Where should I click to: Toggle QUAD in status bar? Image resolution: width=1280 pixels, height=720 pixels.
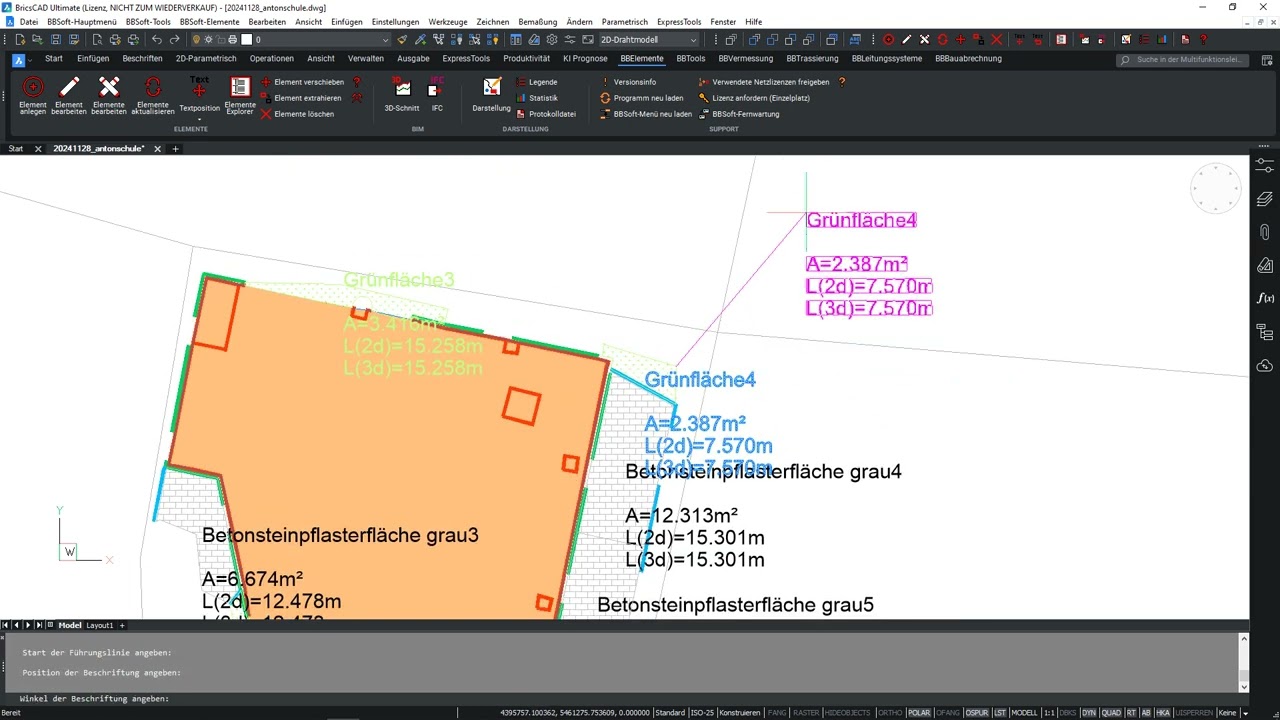[1111, 713]
